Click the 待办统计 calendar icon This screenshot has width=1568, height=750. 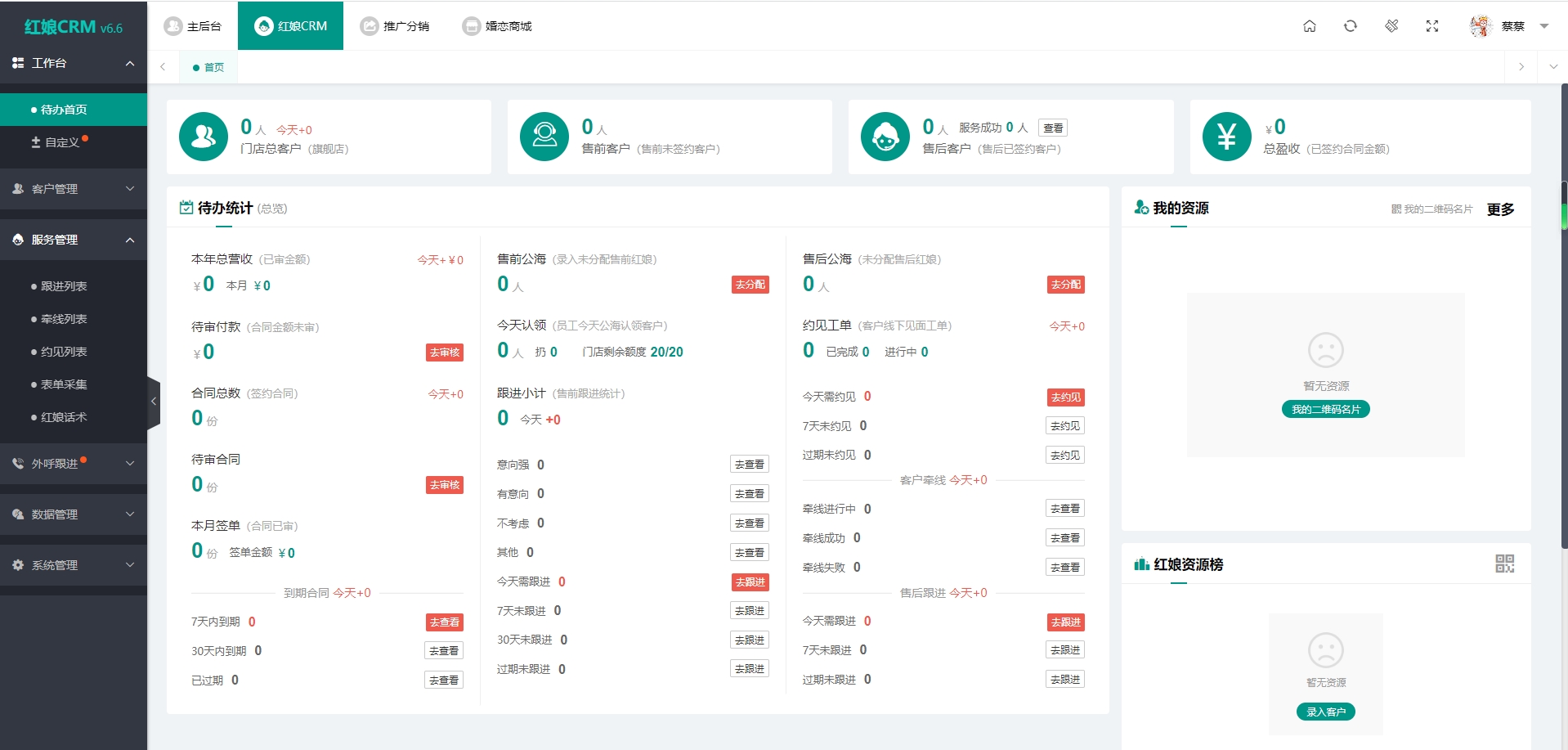[185, 207]
